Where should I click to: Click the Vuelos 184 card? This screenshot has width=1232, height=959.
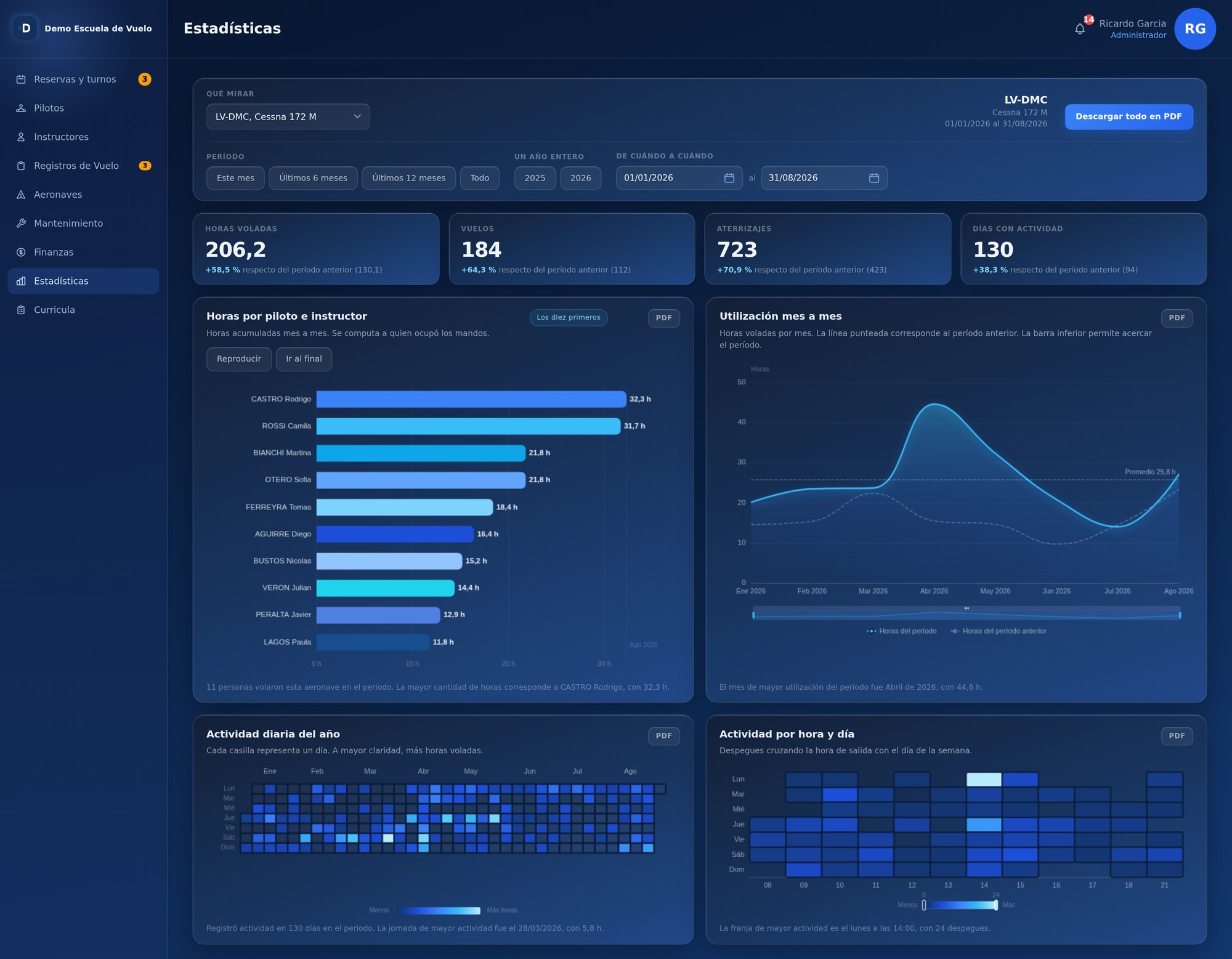572,249
